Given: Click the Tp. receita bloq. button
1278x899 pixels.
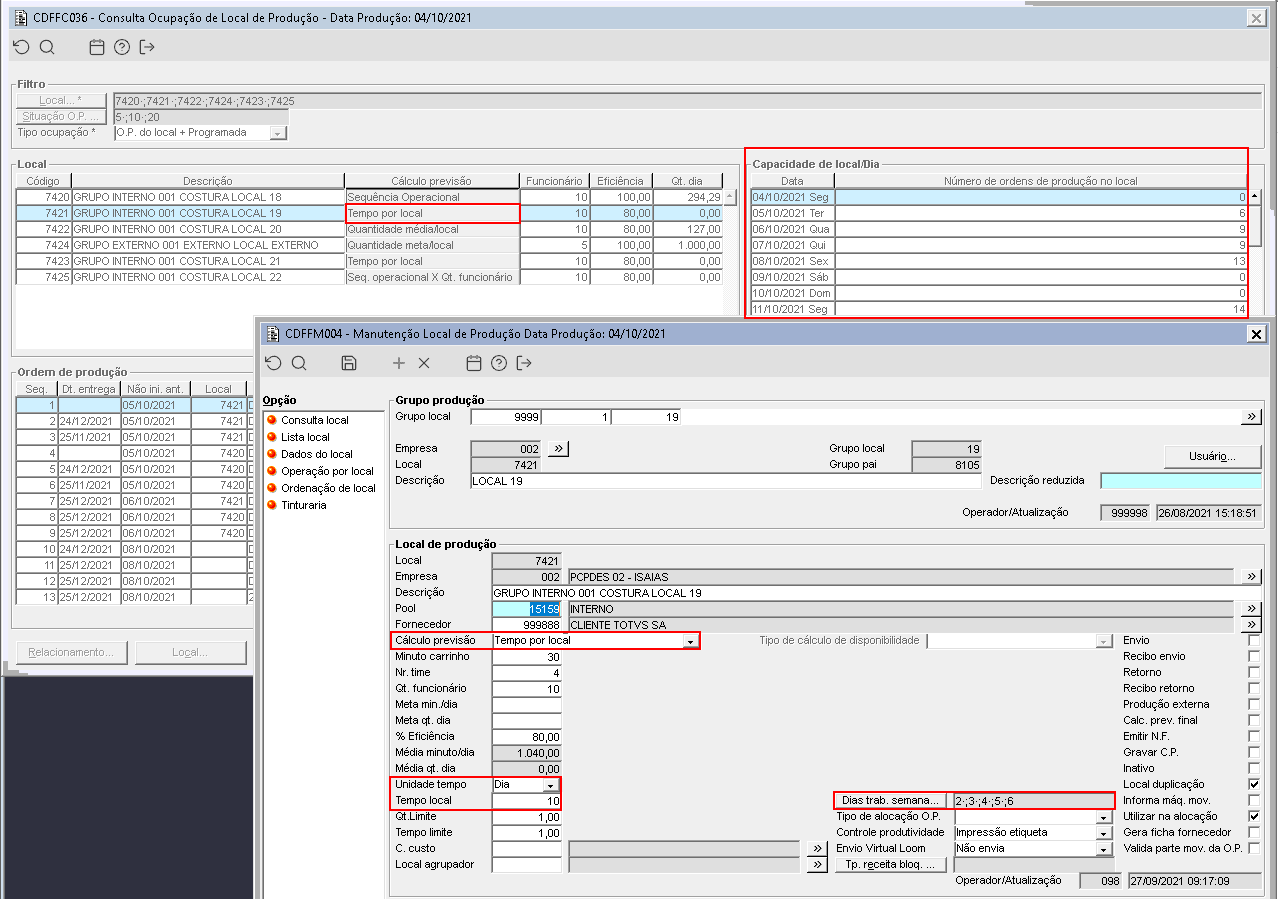Looking at the screenshot, I should point(890,865).
